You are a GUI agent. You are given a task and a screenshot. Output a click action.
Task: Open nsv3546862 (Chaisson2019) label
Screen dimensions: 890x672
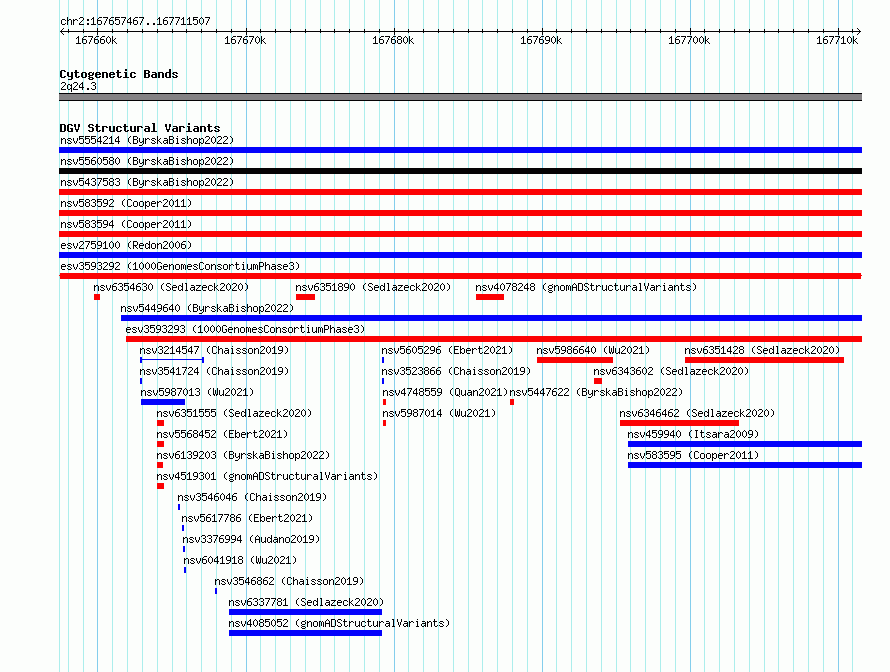coord(289,581)
